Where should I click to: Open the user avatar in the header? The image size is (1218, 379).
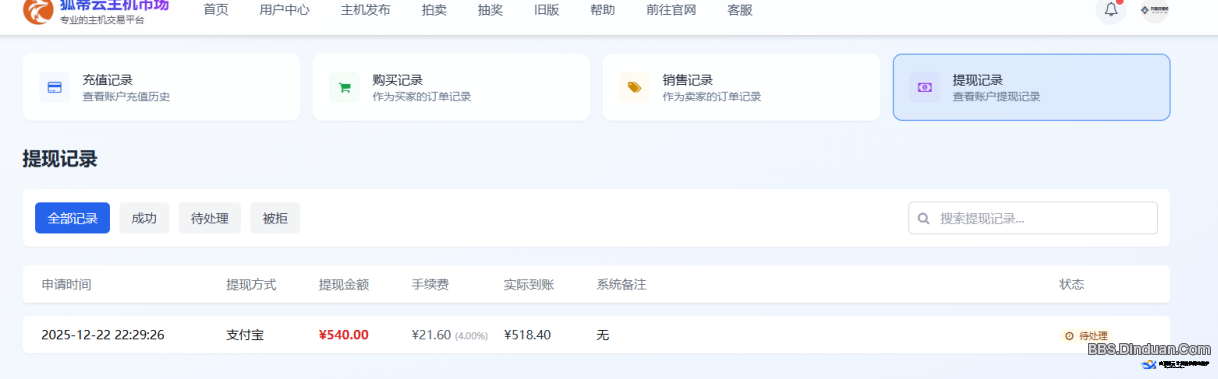point(1155,10)
